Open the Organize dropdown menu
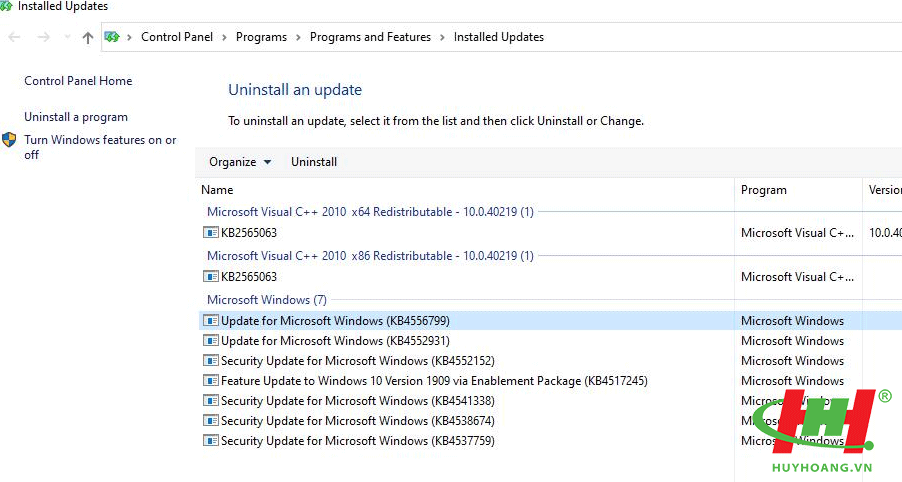Screen dimensions: 902x482 [240, 162]
